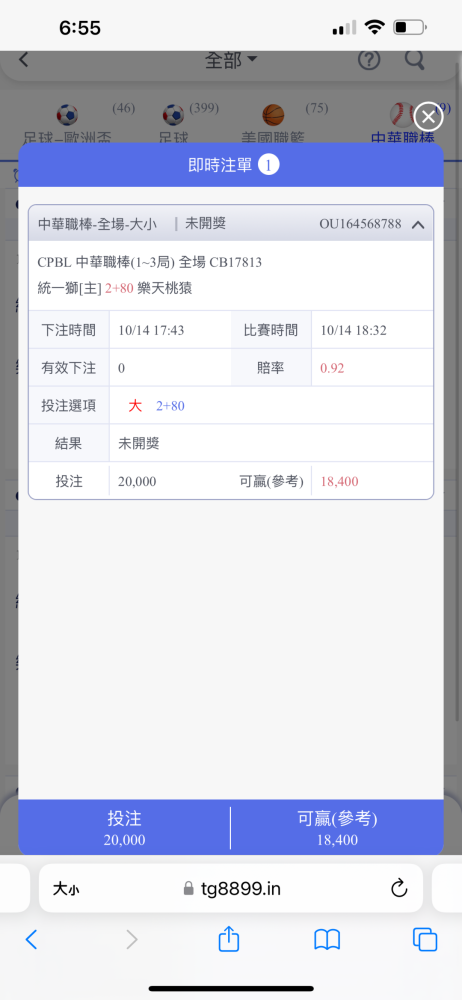The image size is (462, 1000).
Task: Tap the 可贏(參考) 18,400 footer
Action: click(338, 828)
